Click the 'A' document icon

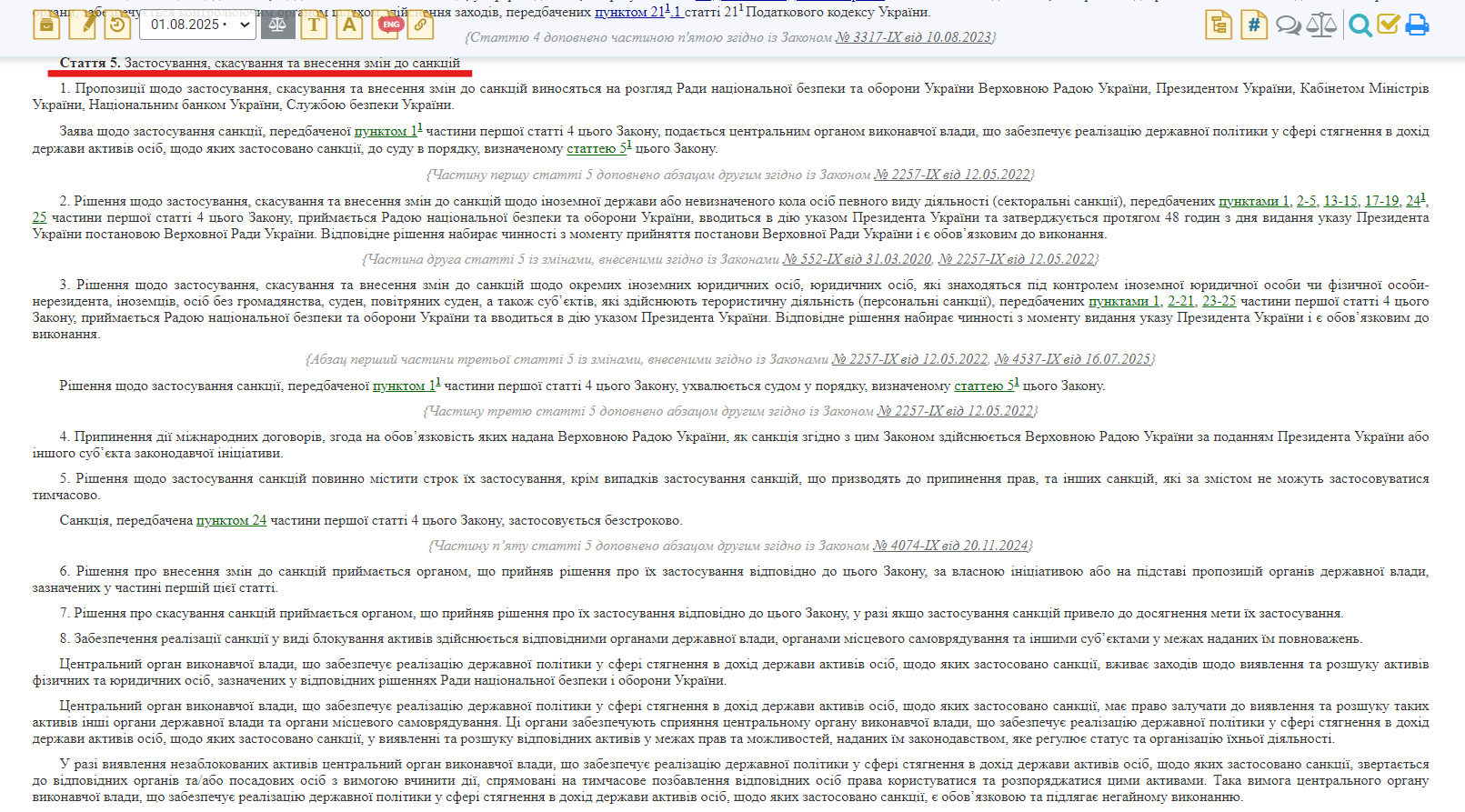coord(349,25)
